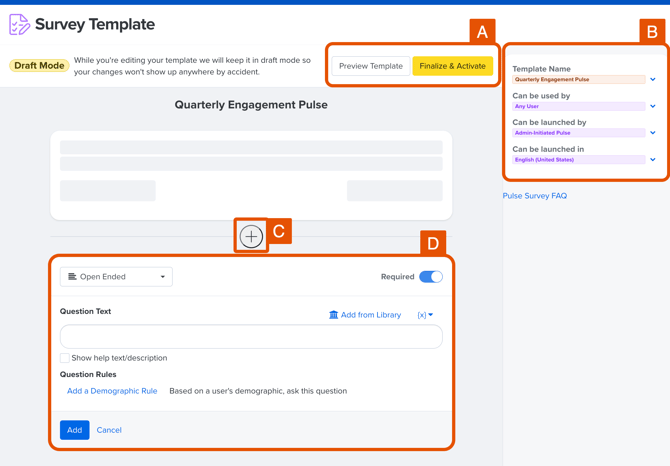Click the Template Name label
670x466 pixels.
pyautogui.click(x=541, y=69)
